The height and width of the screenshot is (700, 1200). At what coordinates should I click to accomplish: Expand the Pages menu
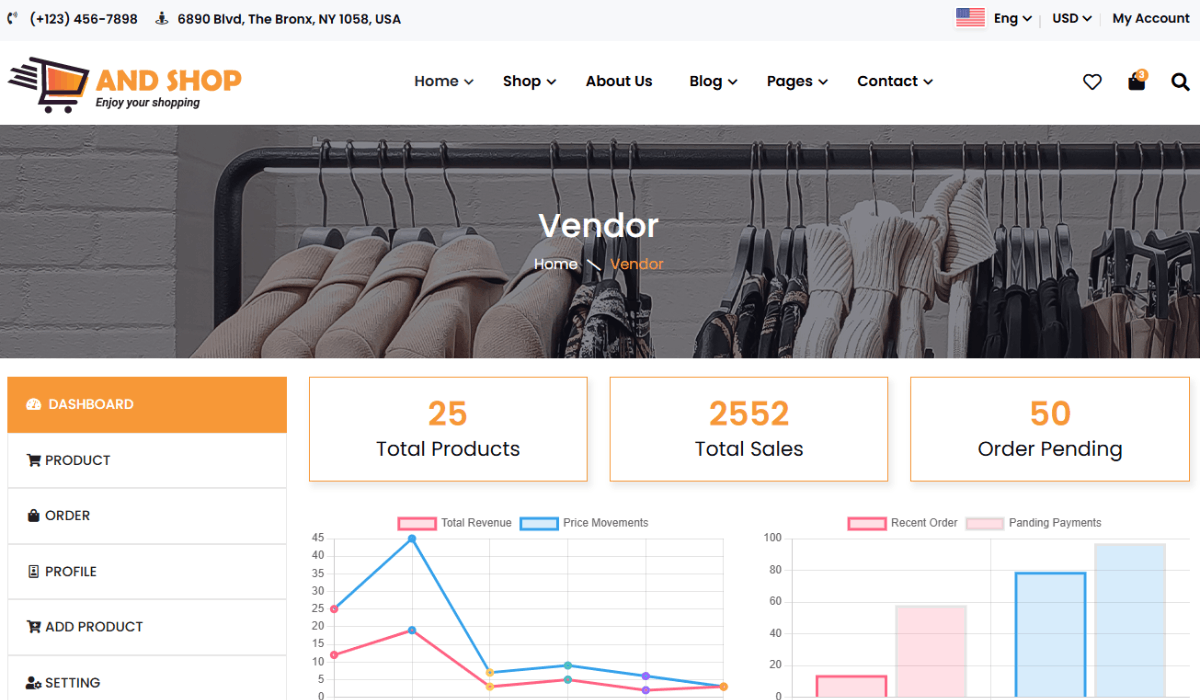point(797,82)
